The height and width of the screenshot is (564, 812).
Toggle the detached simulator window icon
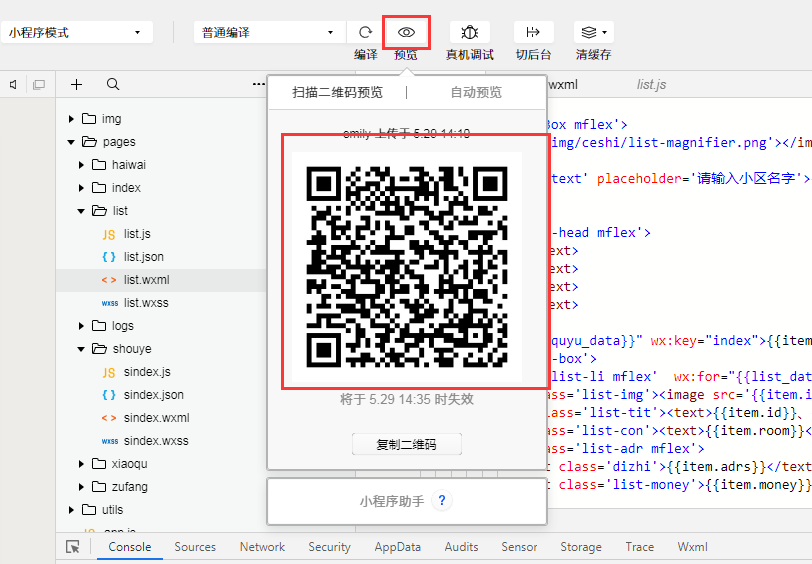(39, 84)
